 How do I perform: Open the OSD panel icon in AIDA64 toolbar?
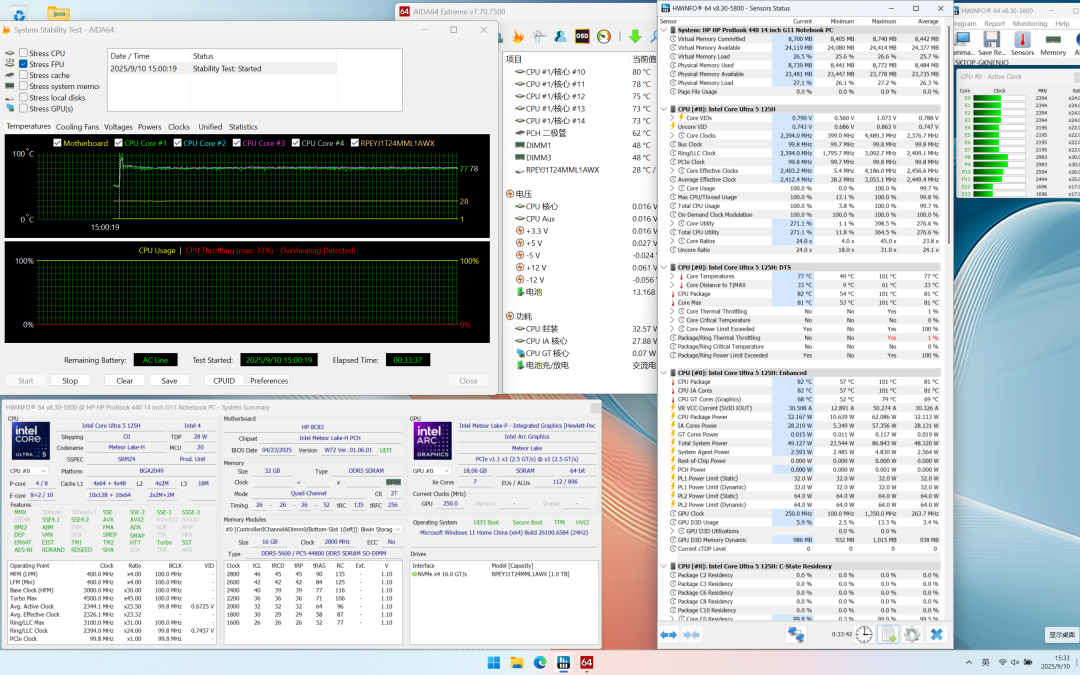pyautogui.click(x=582, y=37)
